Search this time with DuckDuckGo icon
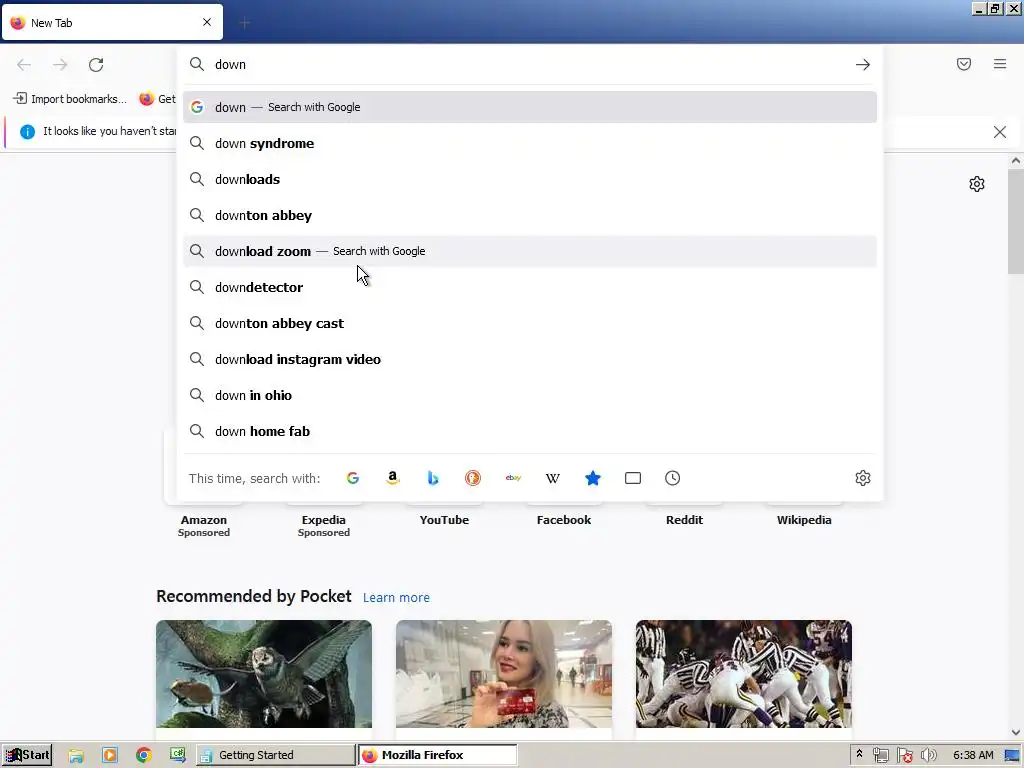Image resolution: width=1024 pixels, height=768 pixels. click(473, 478)
